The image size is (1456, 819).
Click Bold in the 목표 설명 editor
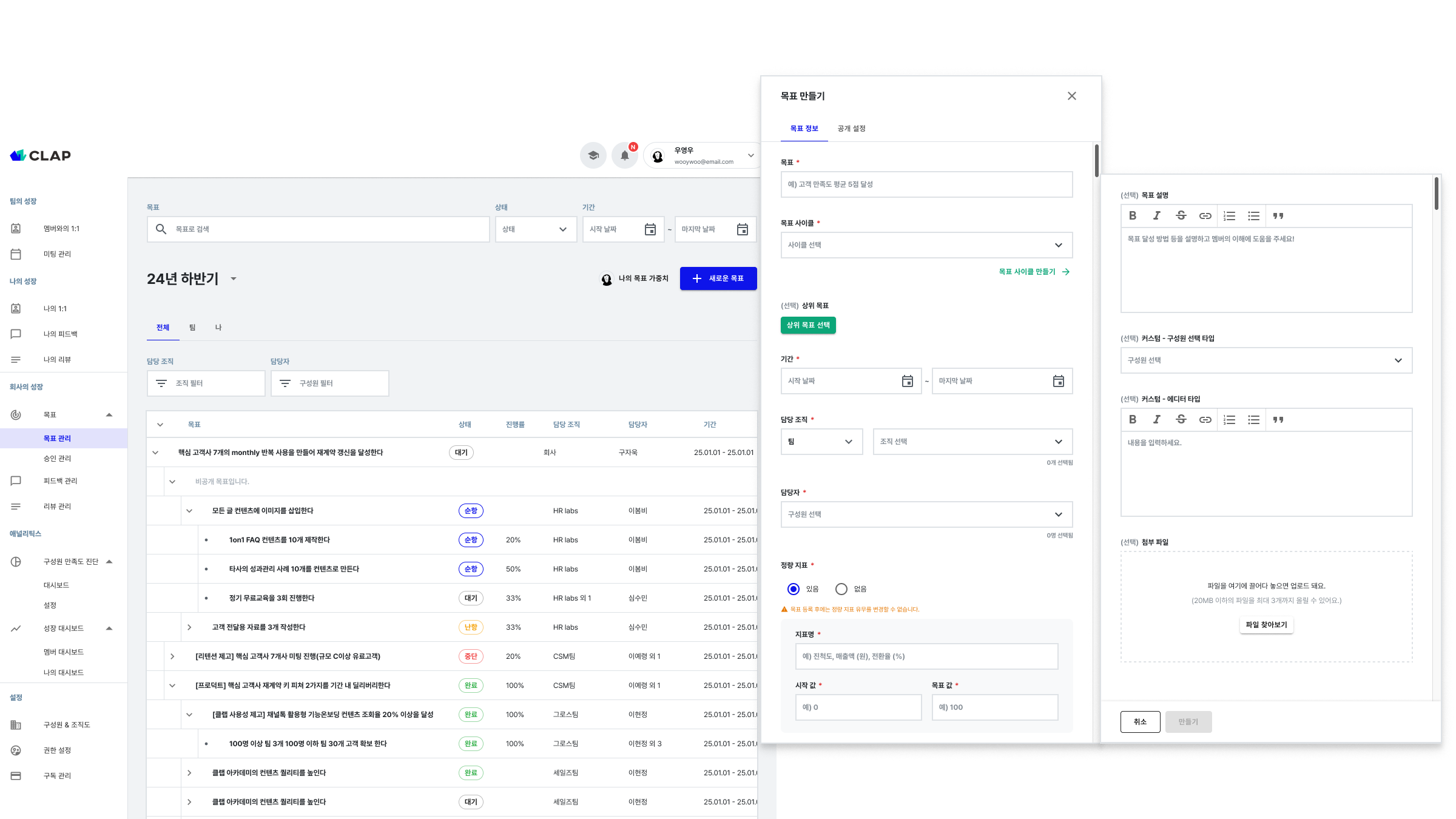[1133, 216]
